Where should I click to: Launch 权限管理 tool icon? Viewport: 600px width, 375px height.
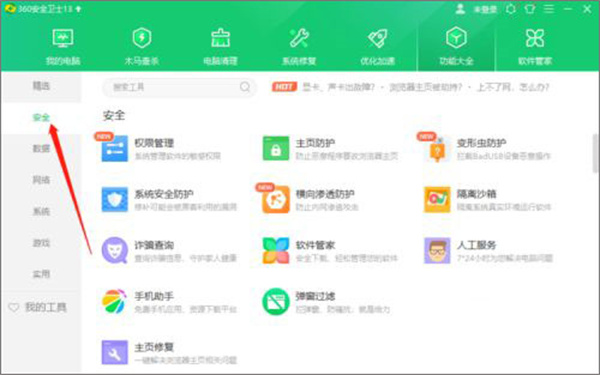114,148
